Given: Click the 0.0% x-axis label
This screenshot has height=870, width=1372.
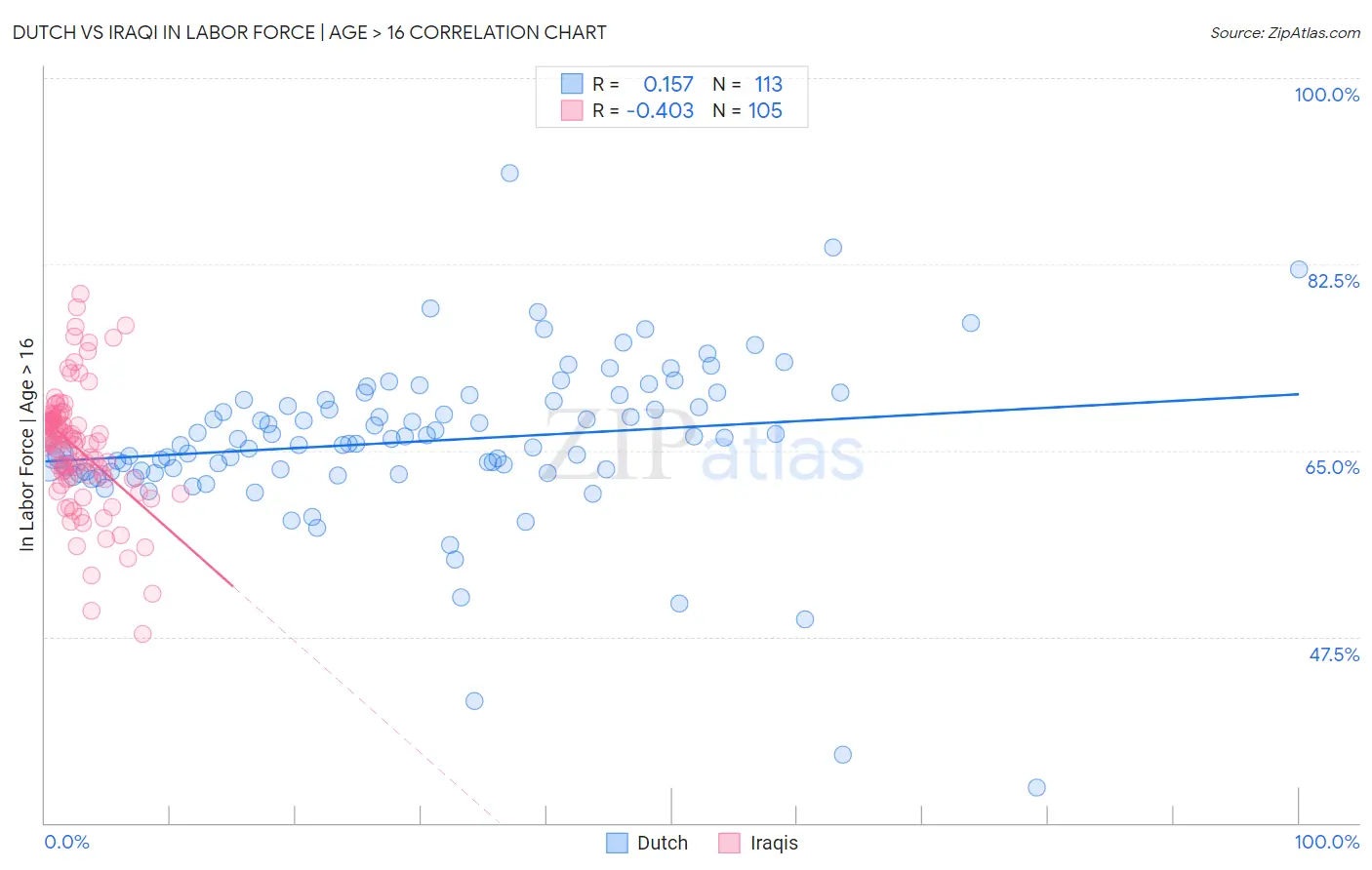Looking at the screenshot, I should [x=66, y=842].
